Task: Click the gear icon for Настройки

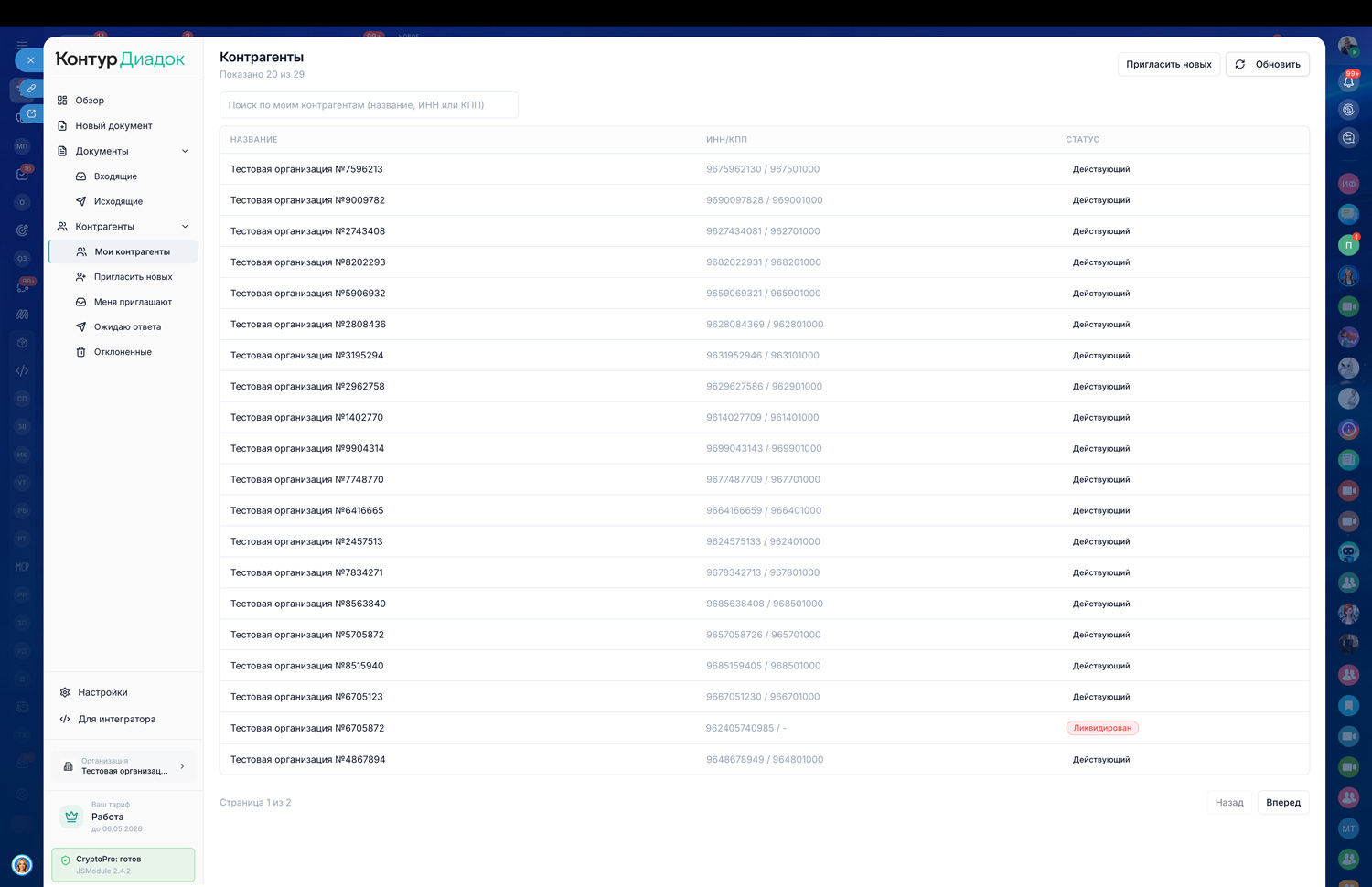Action: 65,693
